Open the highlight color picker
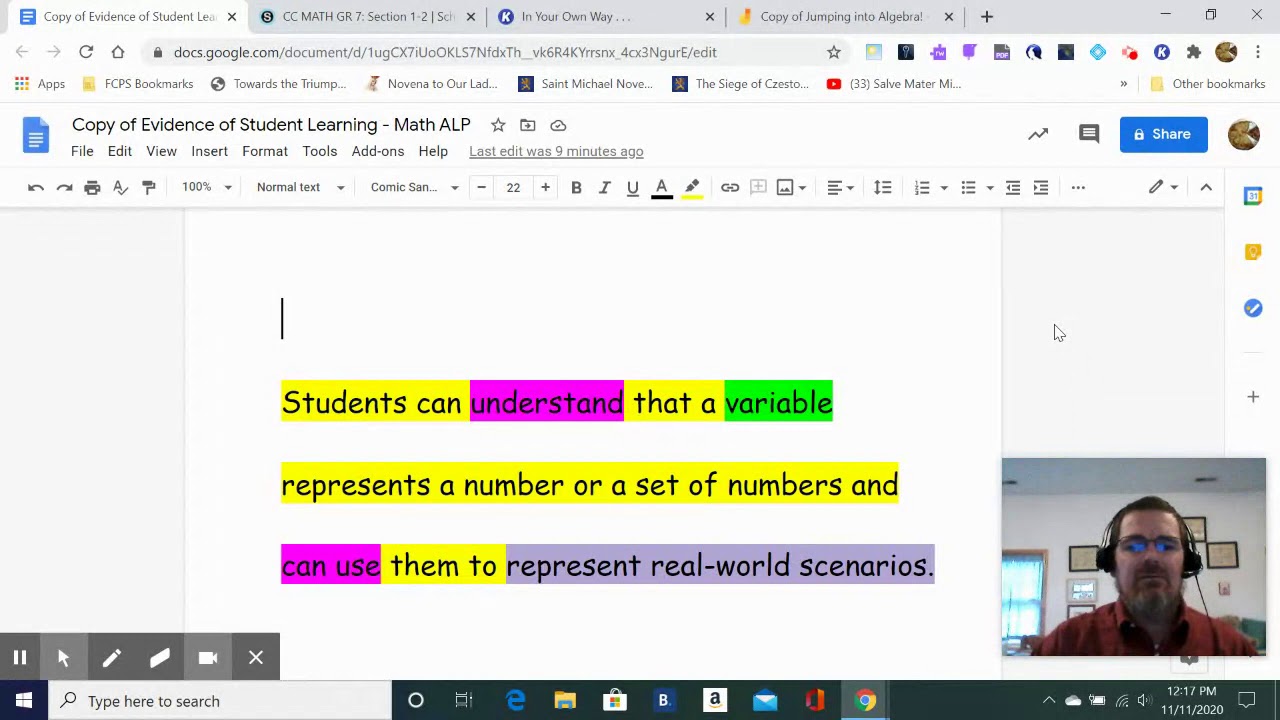The width and height of the screenshot is (1280, 720). click(x=692, y=187)
